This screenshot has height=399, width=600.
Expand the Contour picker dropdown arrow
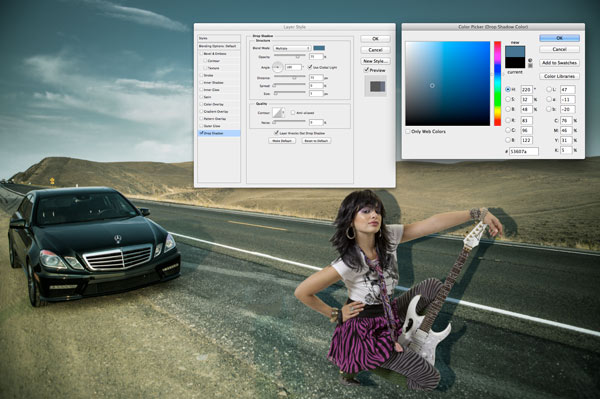(x=284, y=112)
